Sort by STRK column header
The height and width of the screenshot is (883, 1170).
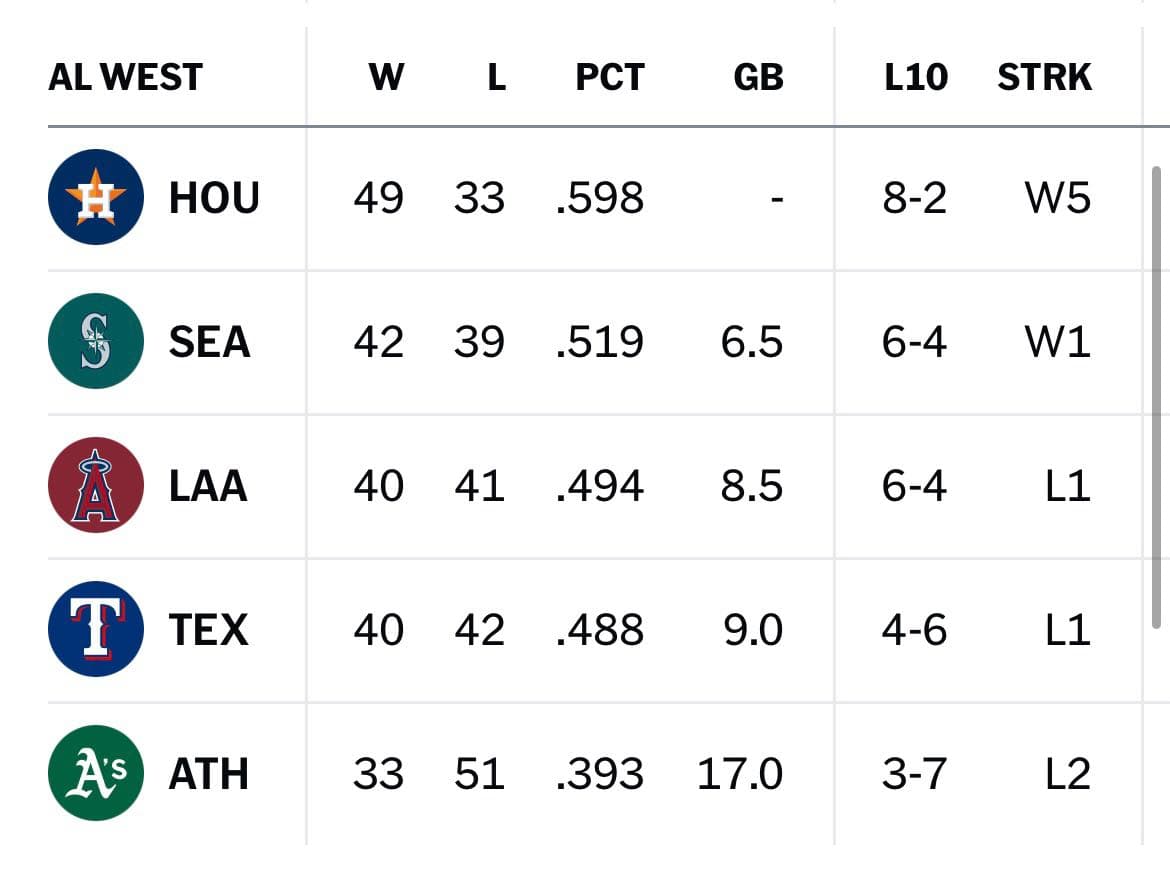click(1045, 77)
